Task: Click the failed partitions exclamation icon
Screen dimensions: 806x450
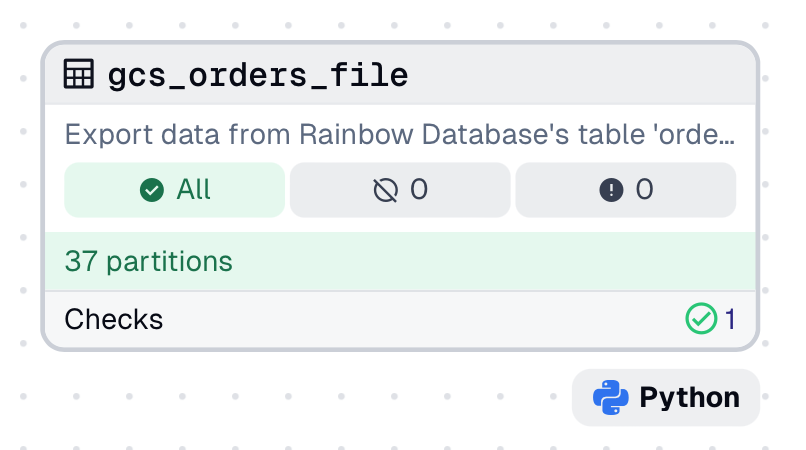Action: 611,190
